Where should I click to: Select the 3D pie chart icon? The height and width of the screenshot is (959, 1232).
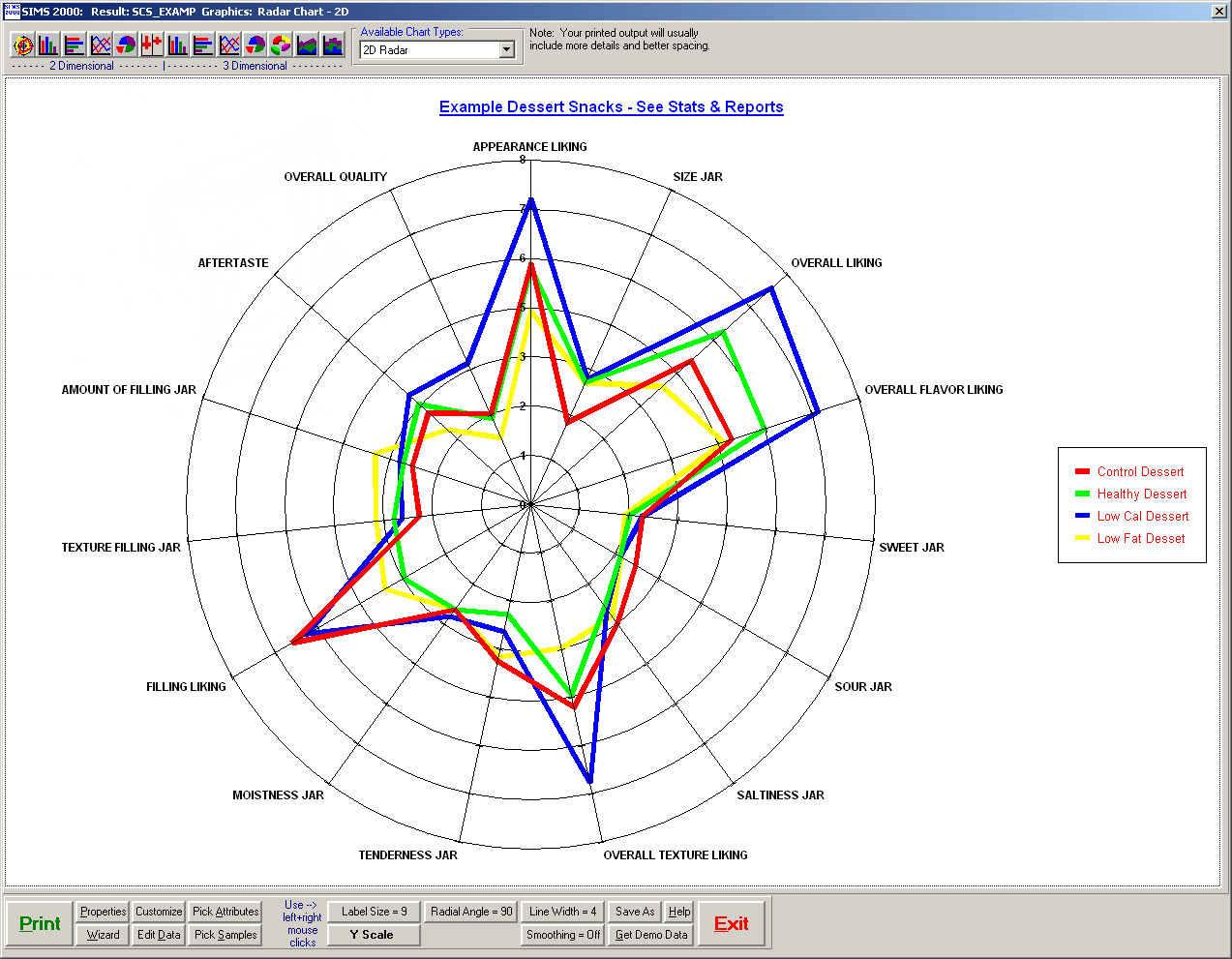[255, 45]
